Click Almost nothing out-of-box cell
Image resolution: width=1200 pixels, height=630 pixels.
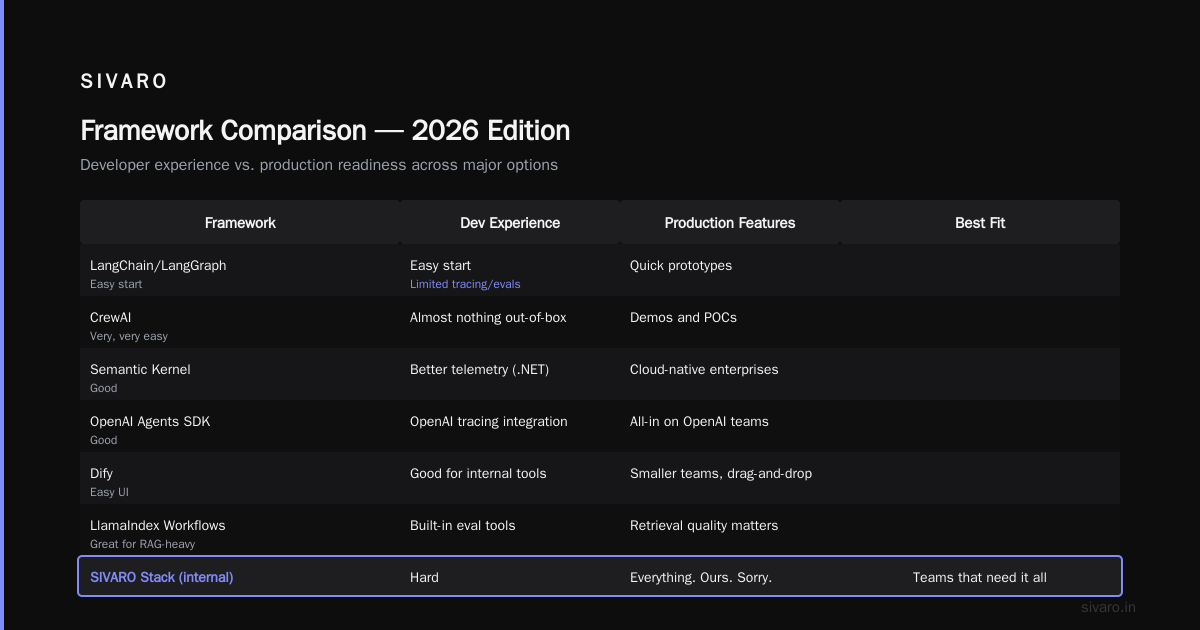coord(488,317)
